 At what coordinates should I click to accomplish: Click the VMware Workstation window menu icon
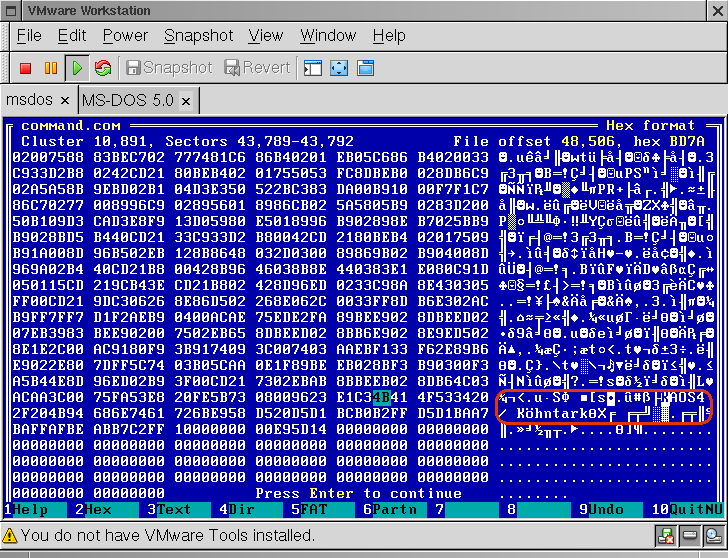(12, 10)
